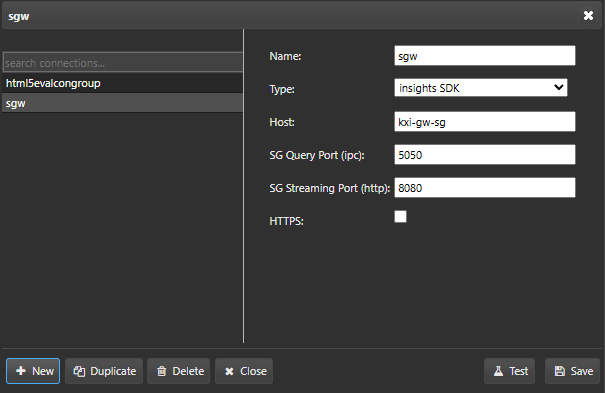Select html5evalcongroup connection
The width and height of the screenshot is (605, 393).
(x=123, y=83)
